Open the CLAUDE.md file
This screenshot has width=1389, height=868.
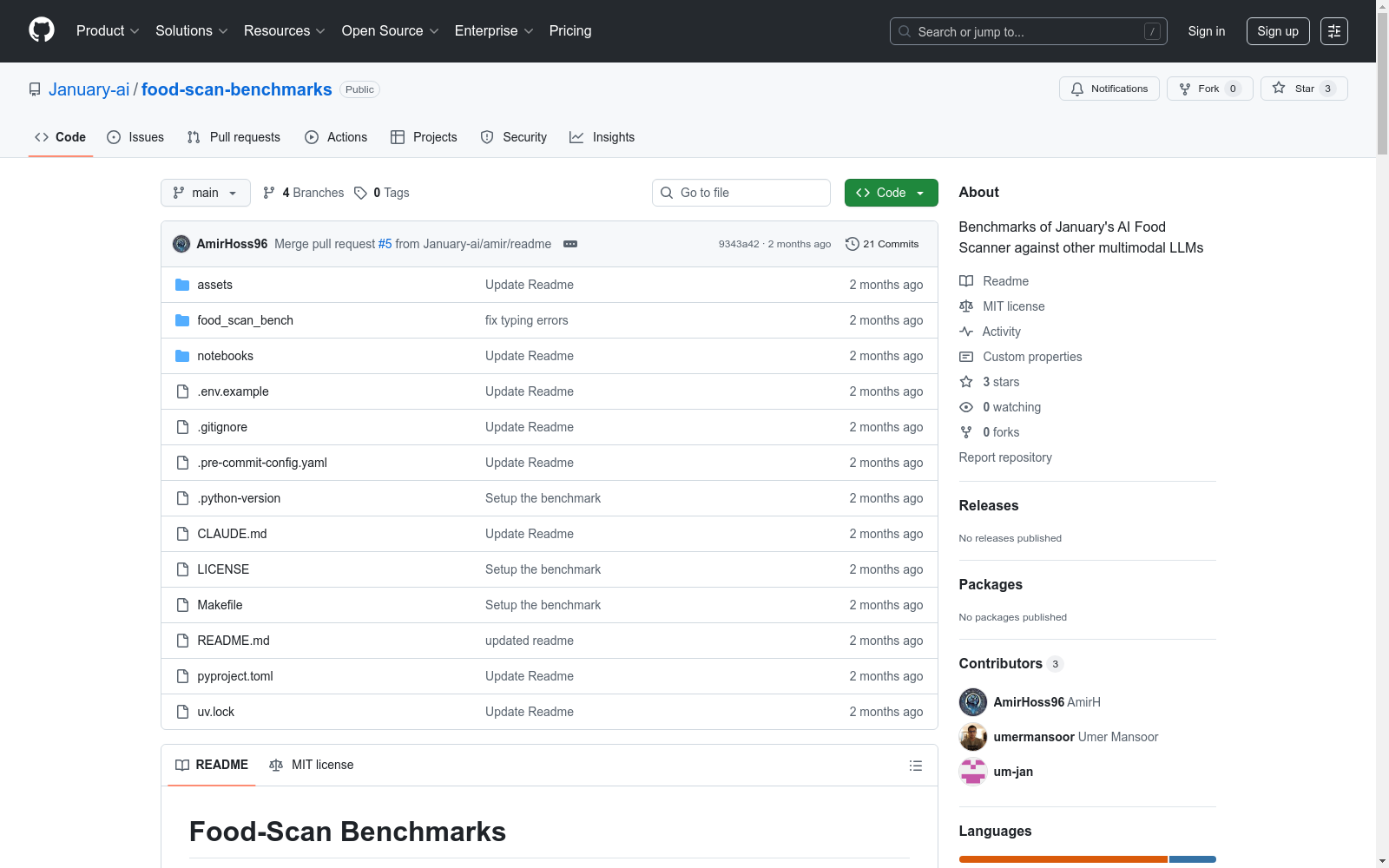pos(232,534)
